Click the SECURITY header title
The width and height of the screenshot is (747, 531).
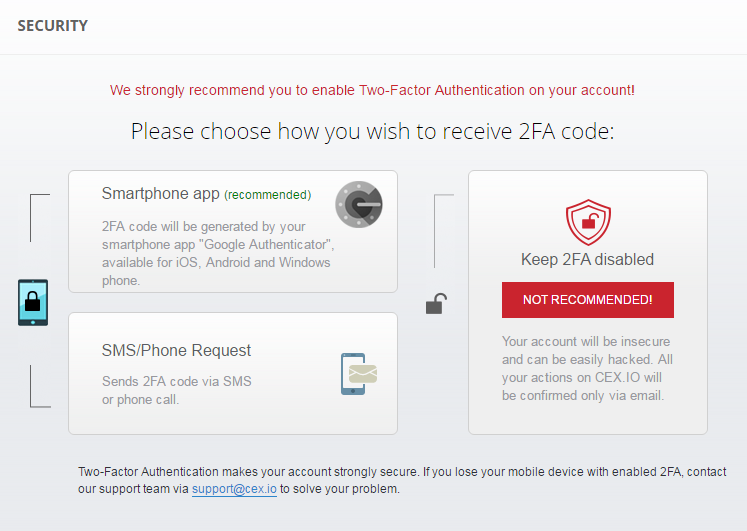52,26
